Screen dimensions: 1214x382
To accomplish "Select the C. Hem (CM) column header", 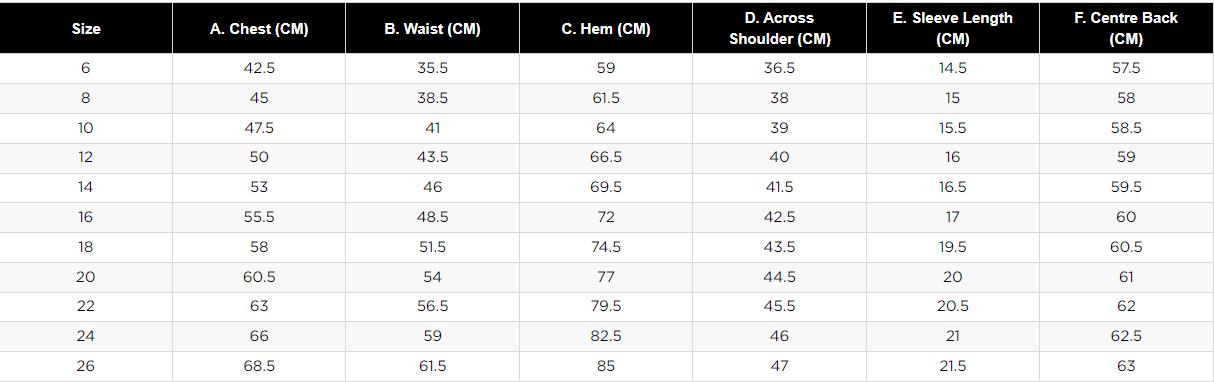I will [606, 29].
